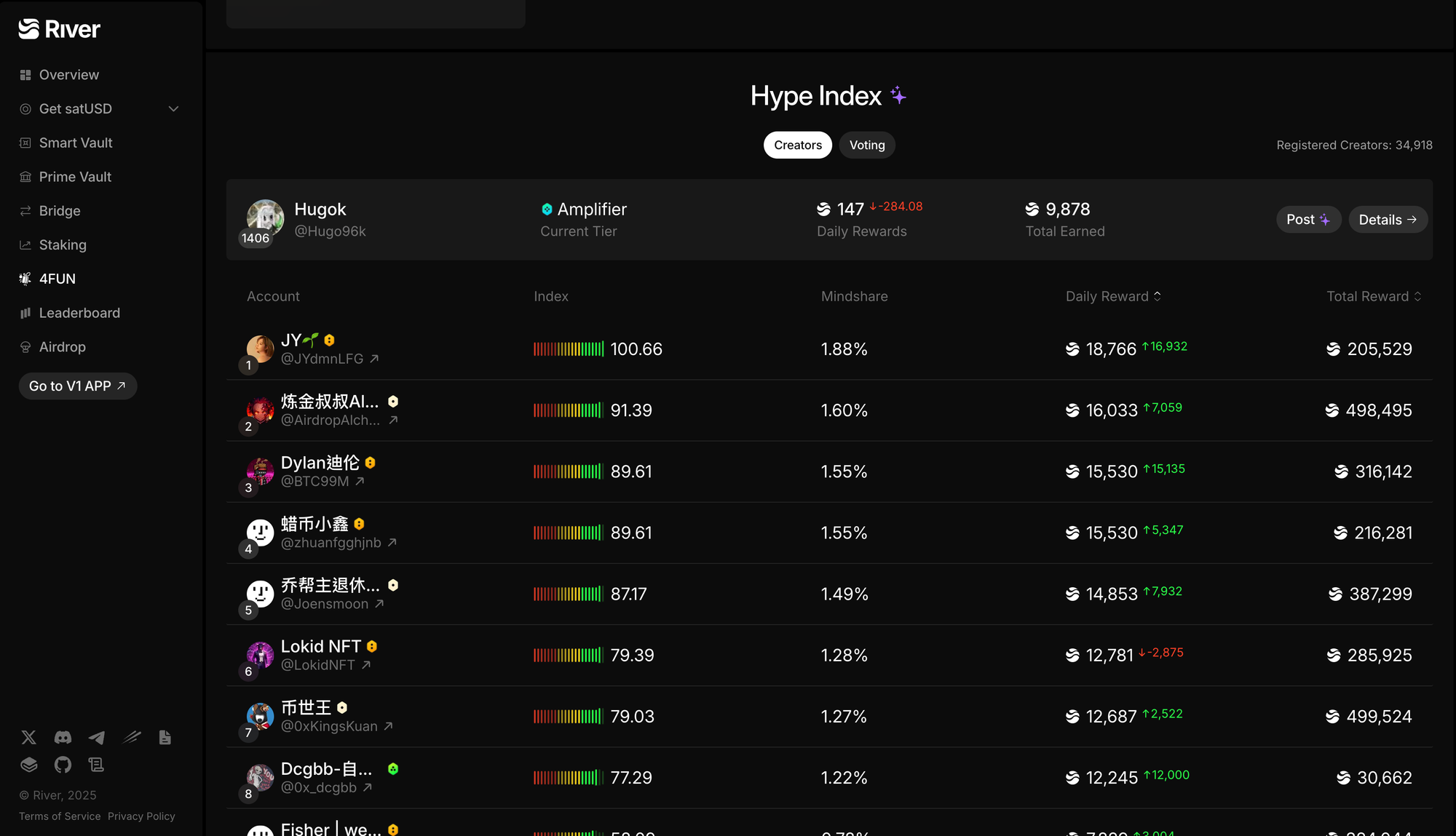Click the GitHub icon
Image resolution: width=1456 pixels, height=836 pixels.
63,765
